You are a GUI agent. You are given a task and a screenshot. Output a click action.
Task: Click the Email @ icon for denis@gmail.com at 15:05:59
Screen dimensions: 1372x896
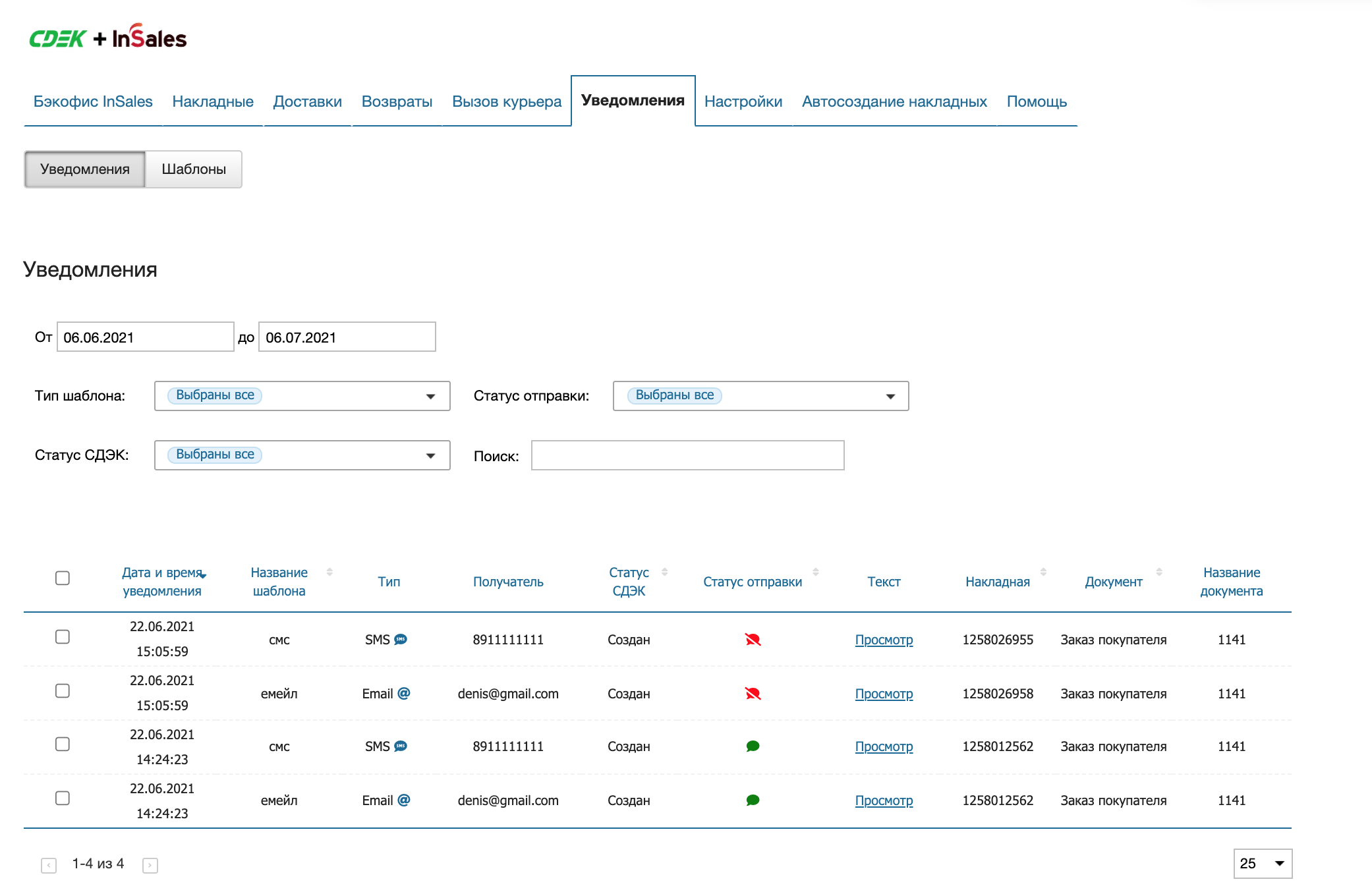click(404, 693)
